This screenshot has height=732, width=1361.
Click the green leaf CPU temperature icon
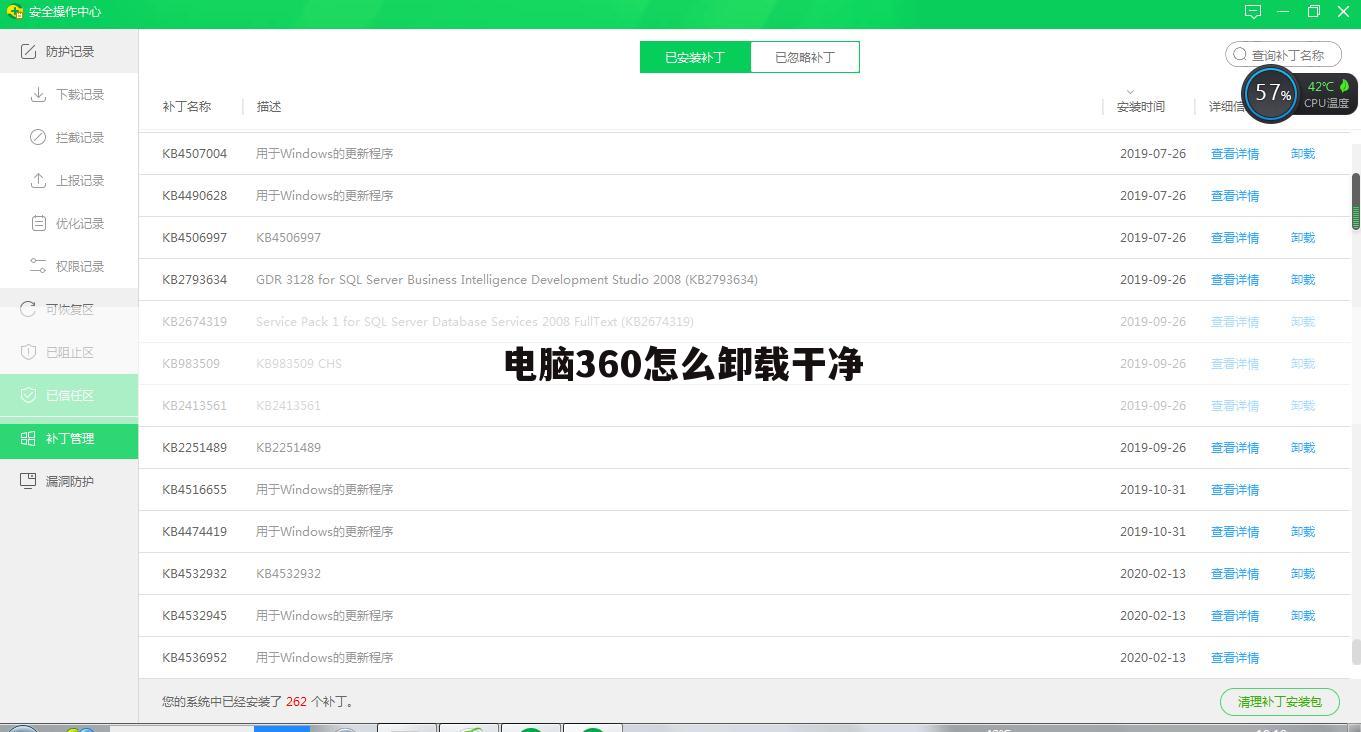tap(1344, 86)
